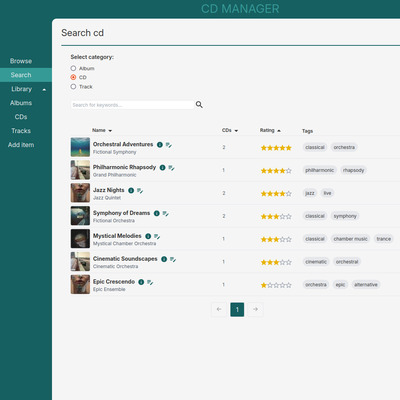Viewport: 400px width, 400px height.
Task: Edit the Cinematic Soundscapes entry
Action: point(173,260)
